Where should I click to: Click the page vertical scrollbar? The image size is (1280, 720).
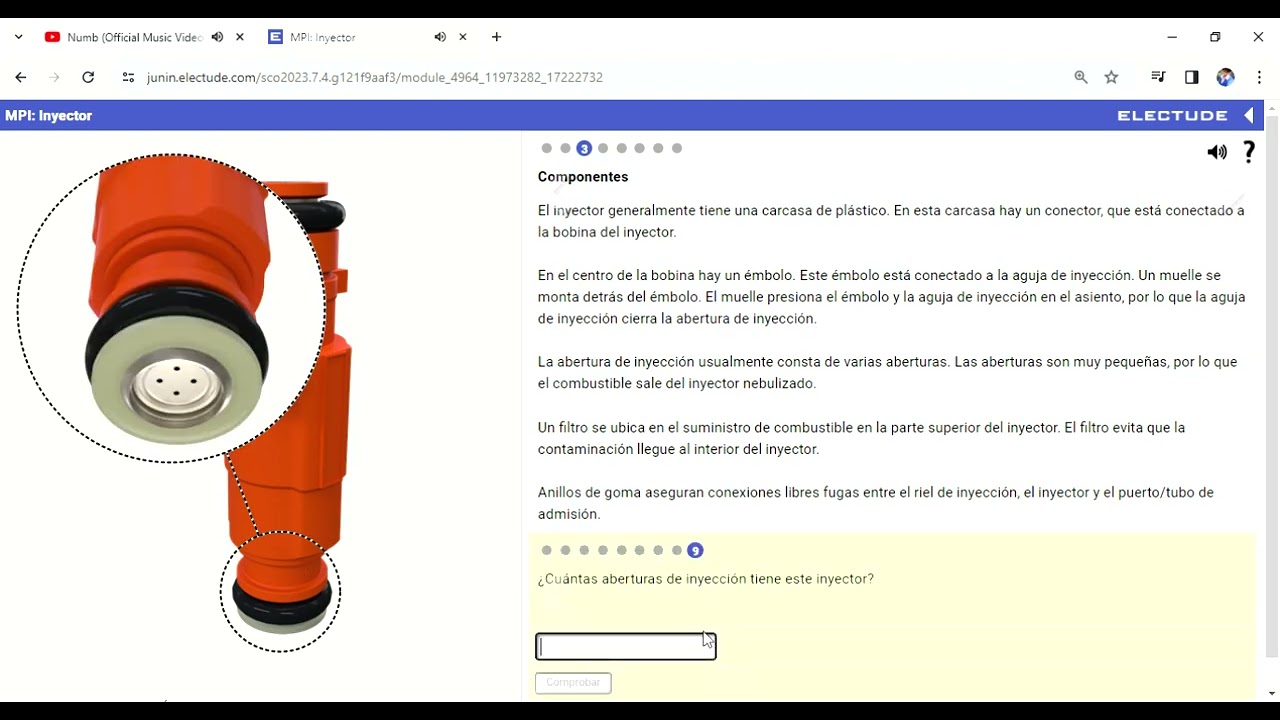click(x=1272, y=385)
